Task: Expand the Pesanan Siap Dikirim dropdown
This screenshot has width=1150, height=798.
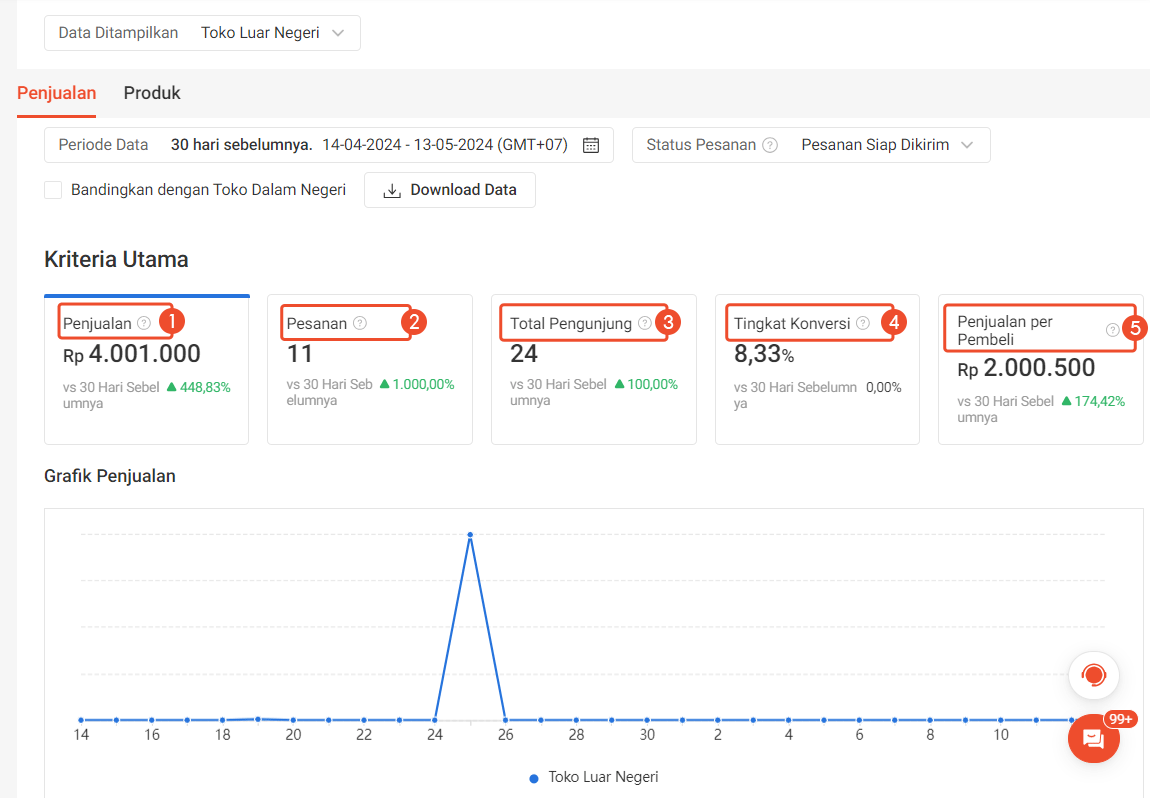Action: (888, 145)
